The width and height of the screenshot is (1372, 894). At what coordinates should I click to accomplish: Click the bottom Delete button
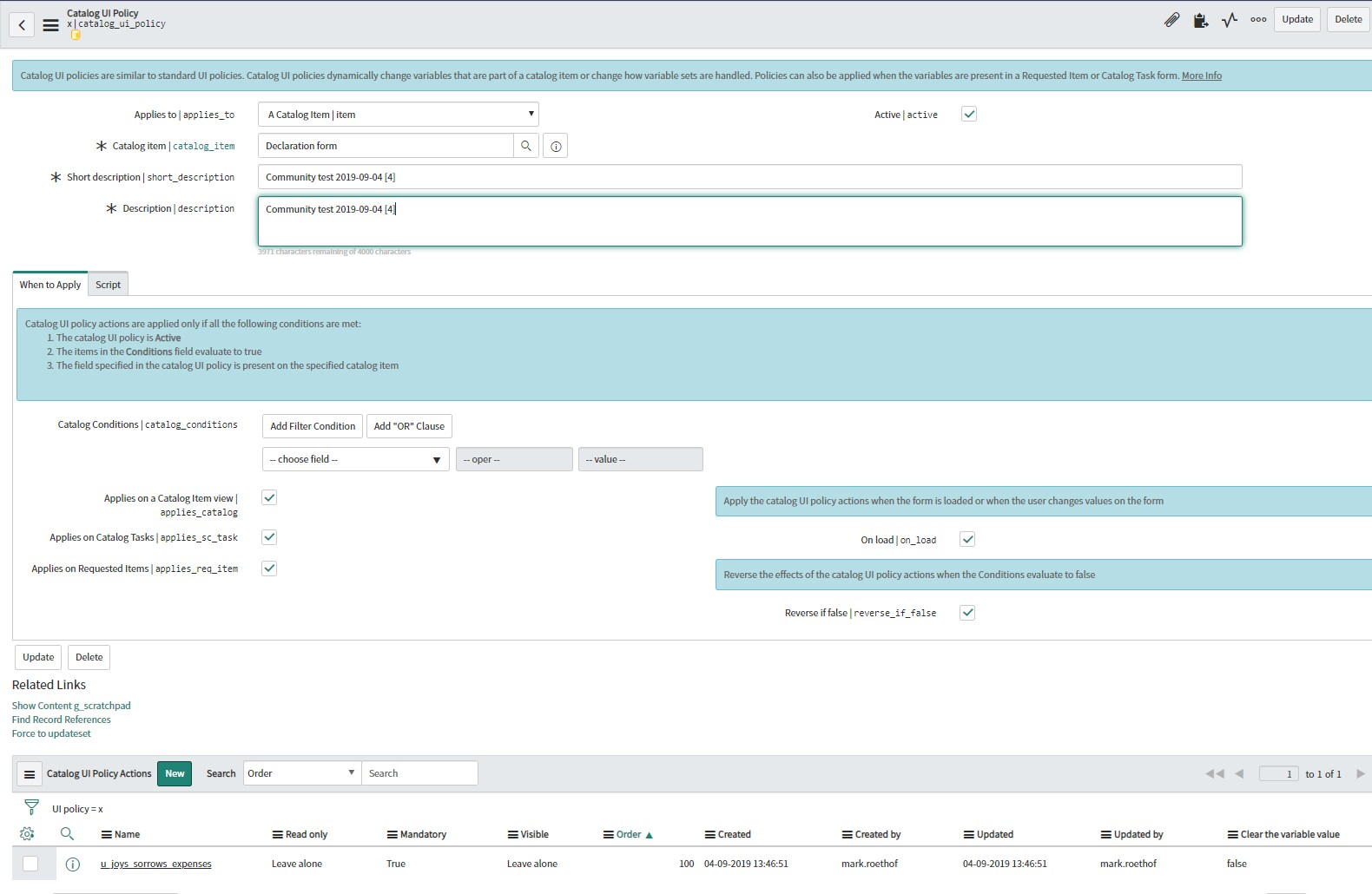pos(89,657)
